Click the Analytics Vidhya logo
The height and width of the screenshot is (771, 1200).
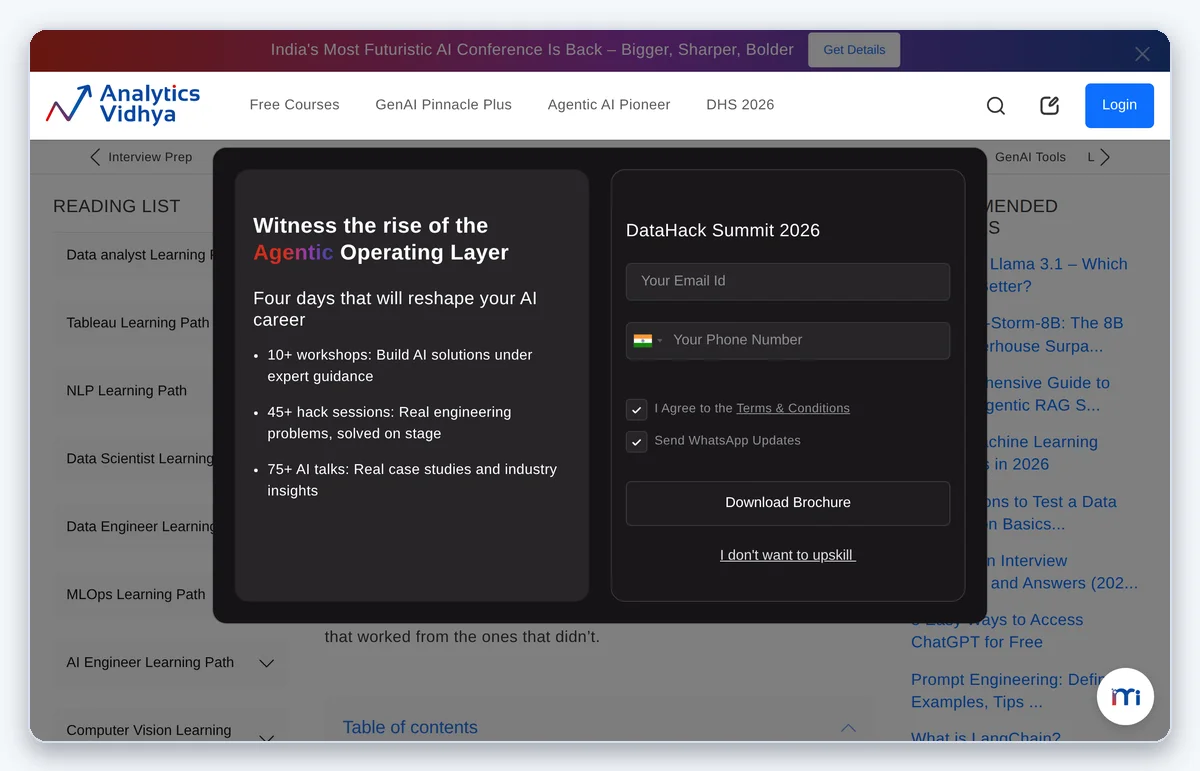click(123, 104)
